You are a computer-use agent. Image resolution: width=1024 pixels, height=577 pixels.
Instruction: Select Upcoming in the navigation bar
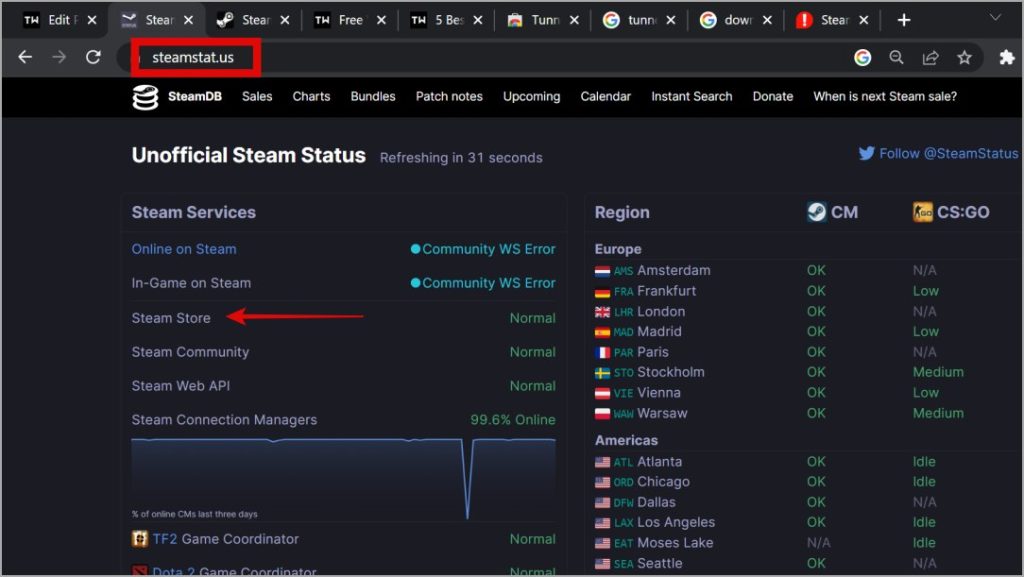pyautogui.click(x=532, y=97)
